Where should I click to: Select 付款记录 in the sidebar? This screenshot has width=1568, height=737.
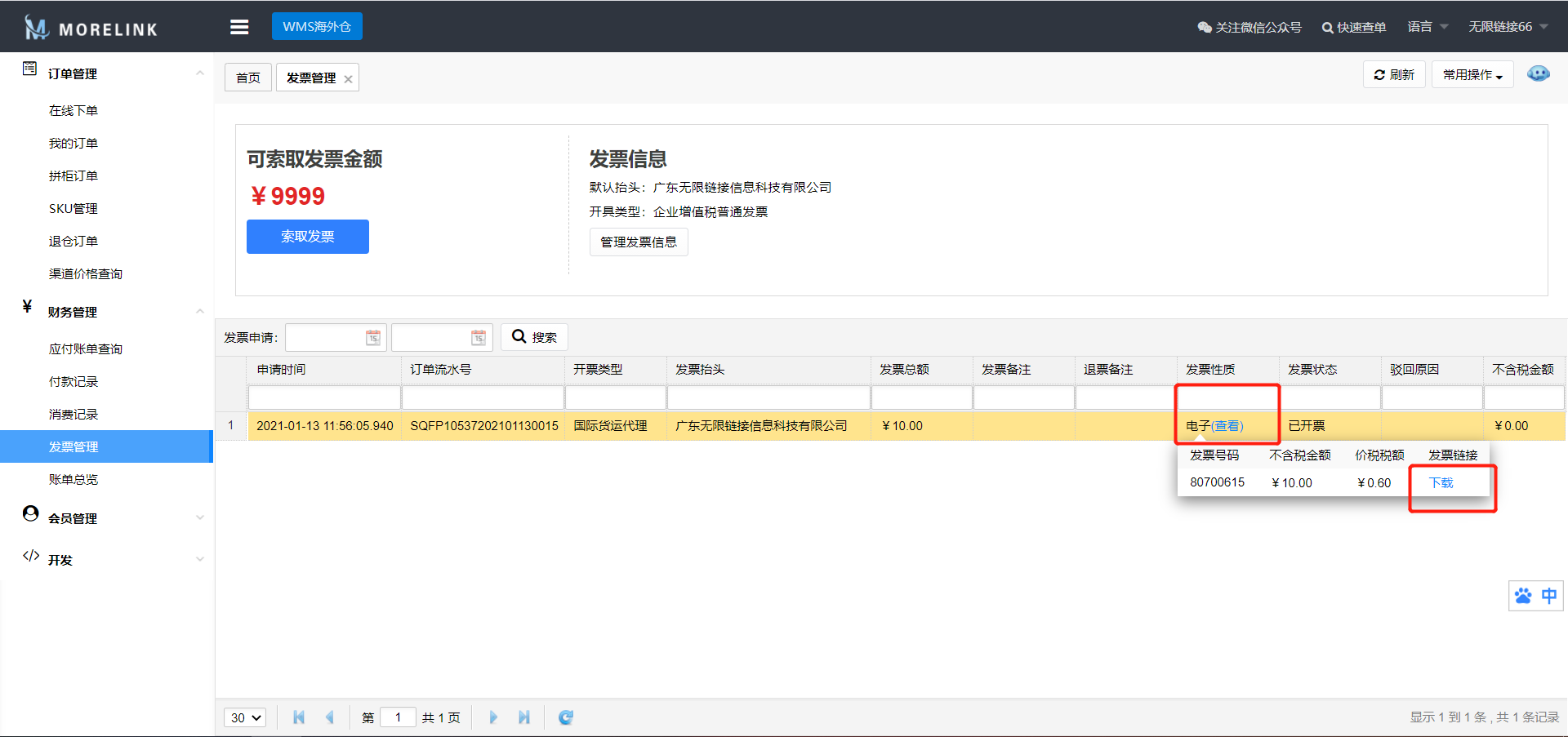tap(73, 382)
